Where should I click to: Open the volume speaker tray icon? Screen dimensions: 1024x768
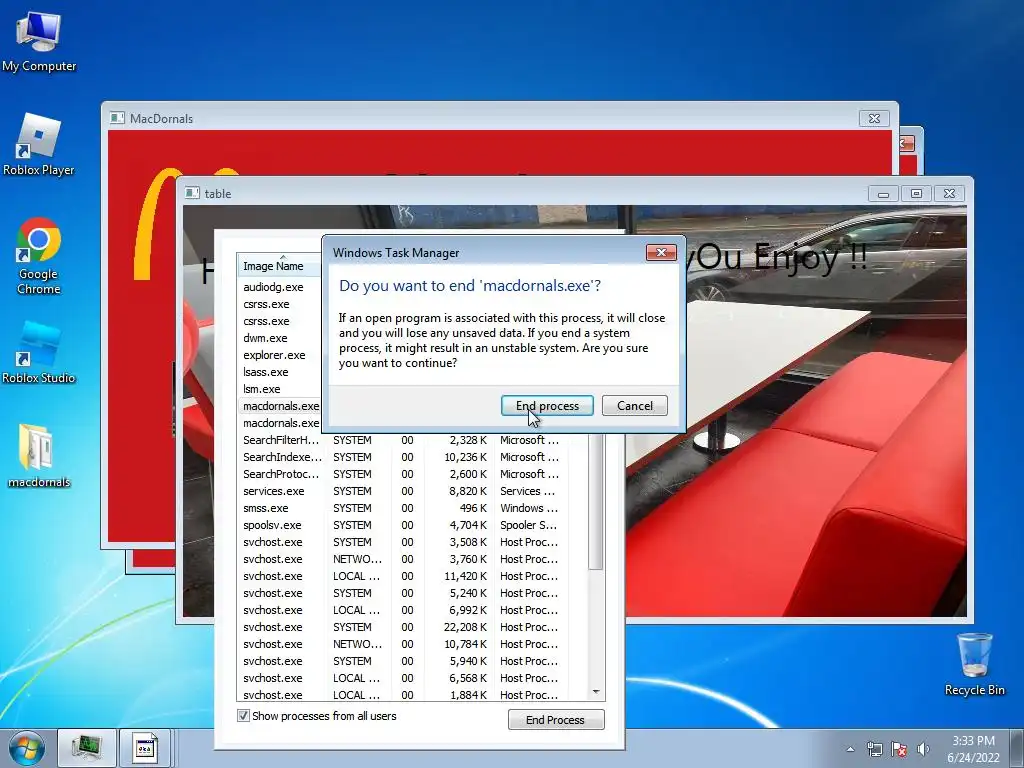(923, 749)
